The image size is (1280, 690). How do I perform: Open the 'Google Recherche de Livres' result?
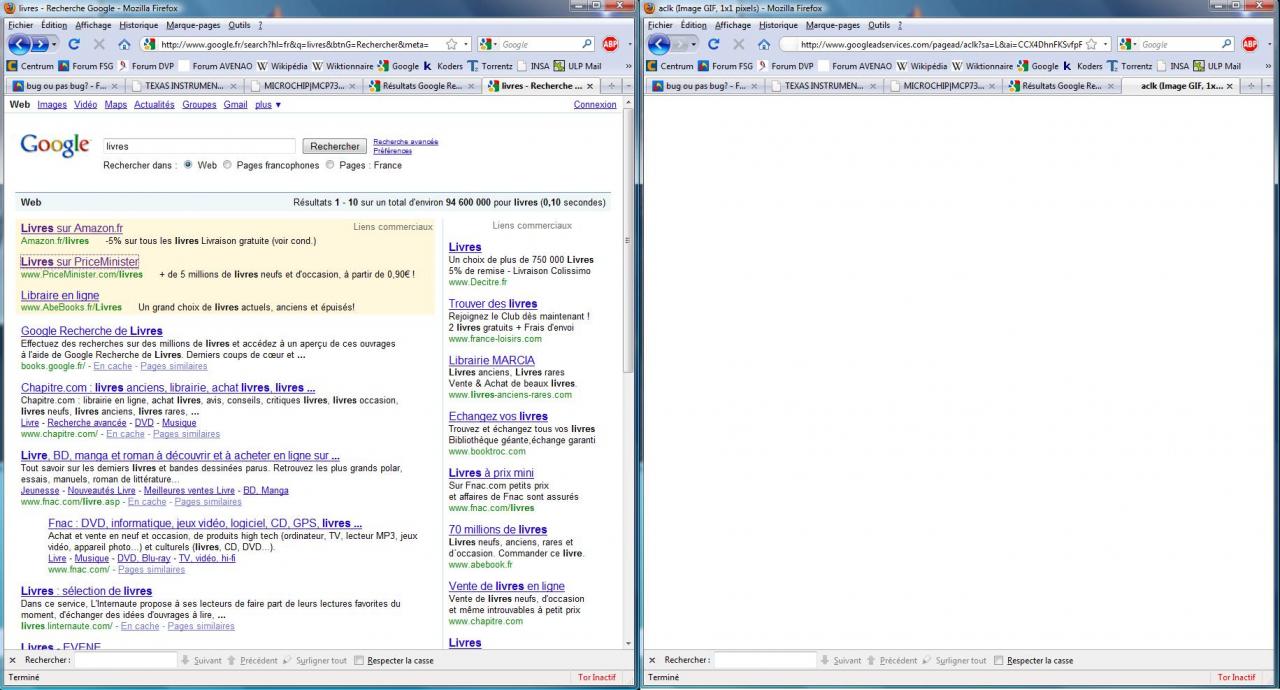tap(91, 331)
